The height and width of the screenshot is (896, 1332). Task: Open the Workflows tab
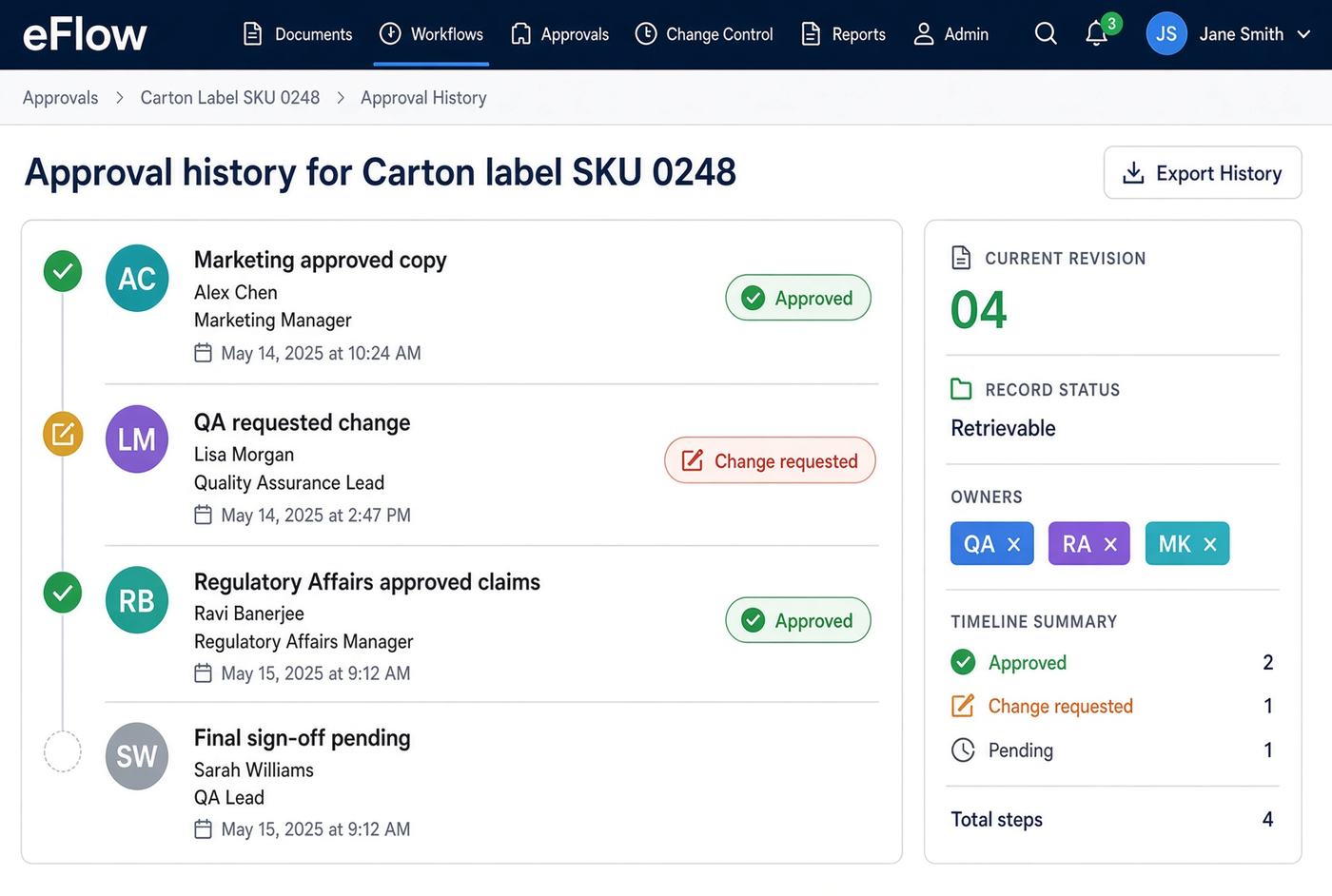point(431,34)
